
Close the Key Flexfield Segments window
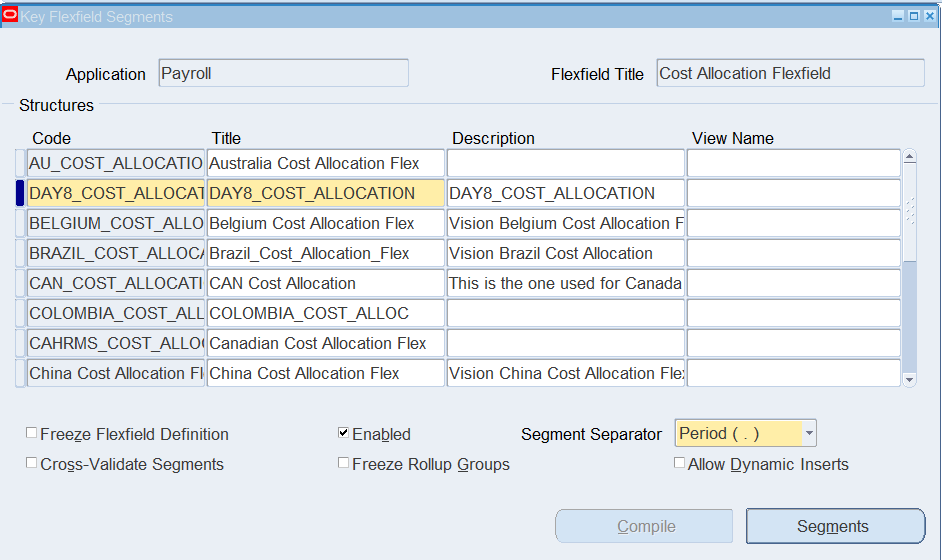point(929,16)
